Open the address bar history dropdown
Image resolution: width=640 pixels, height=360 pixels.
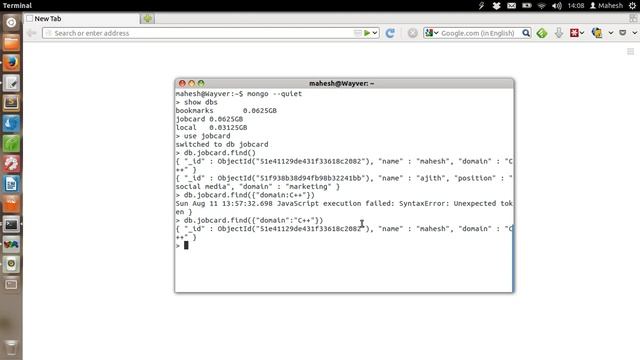[375, 33]
